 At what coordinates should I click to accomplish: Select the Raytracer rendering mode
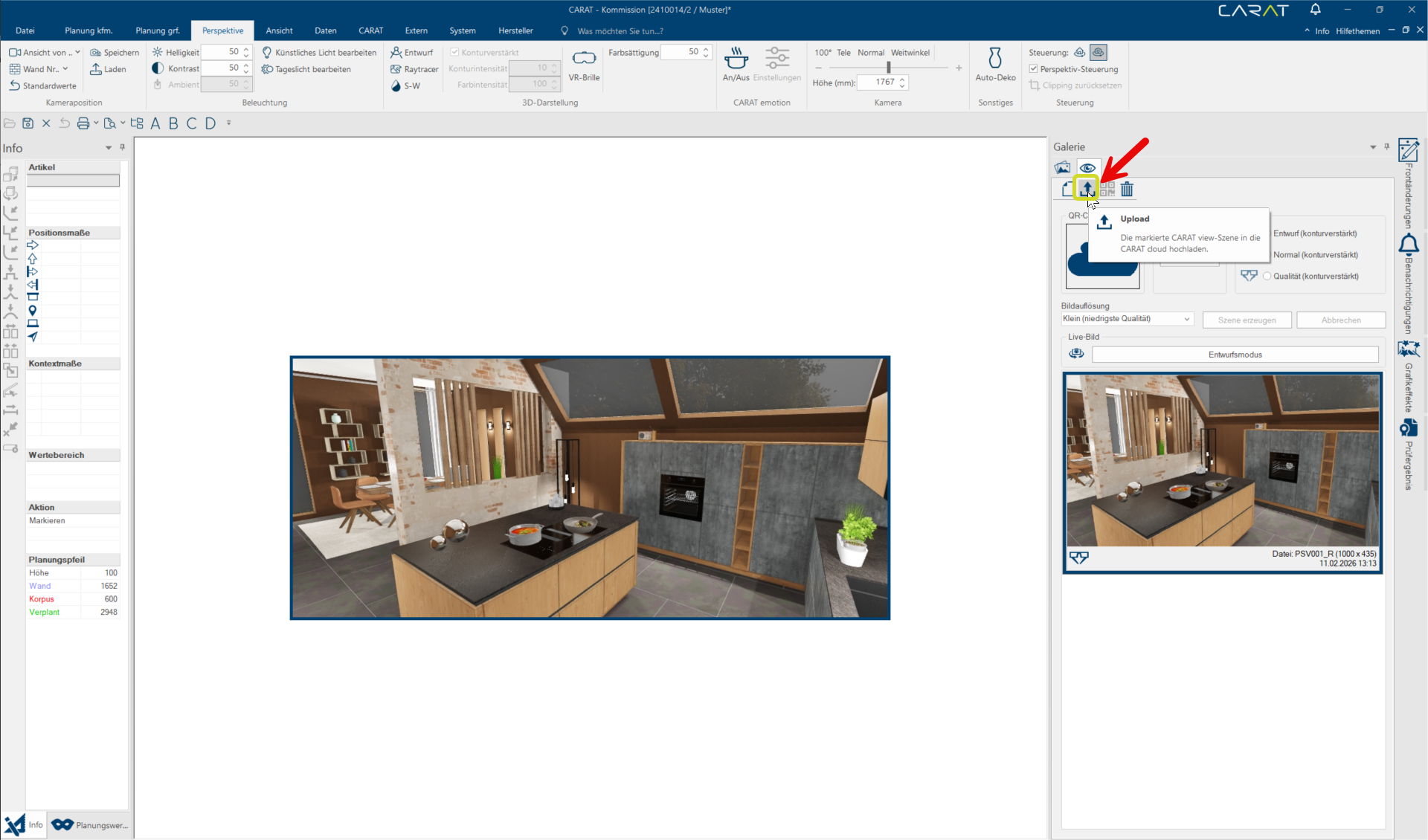click(414, 69)
